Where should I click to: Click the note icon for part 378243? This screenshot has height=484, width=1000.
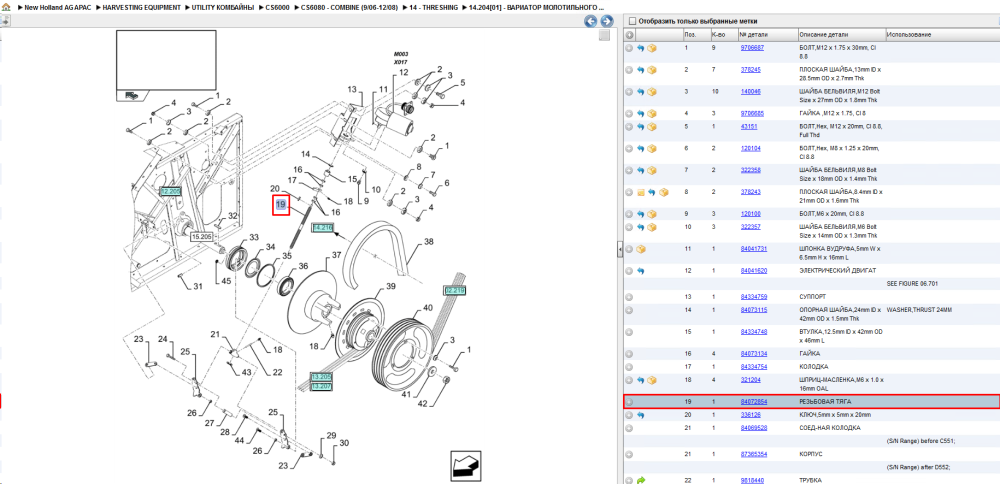(641, 192)
